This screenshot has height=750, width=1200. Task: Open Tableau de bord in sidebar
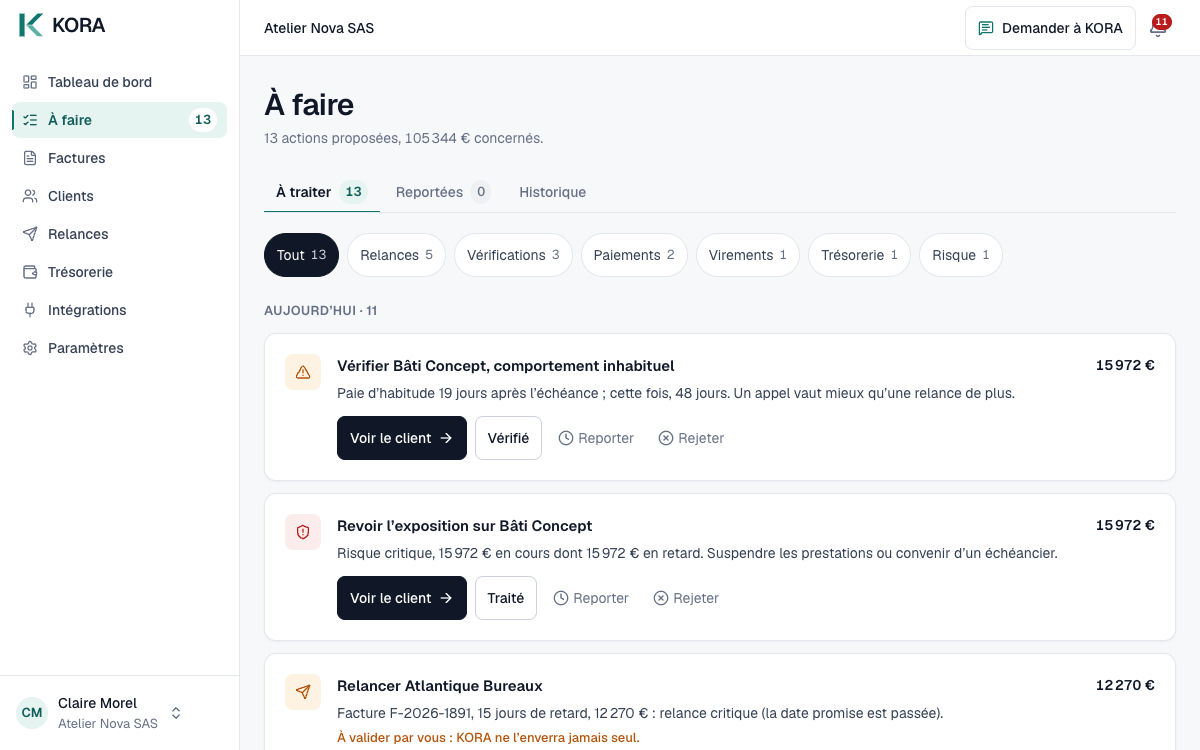[120, 82]
